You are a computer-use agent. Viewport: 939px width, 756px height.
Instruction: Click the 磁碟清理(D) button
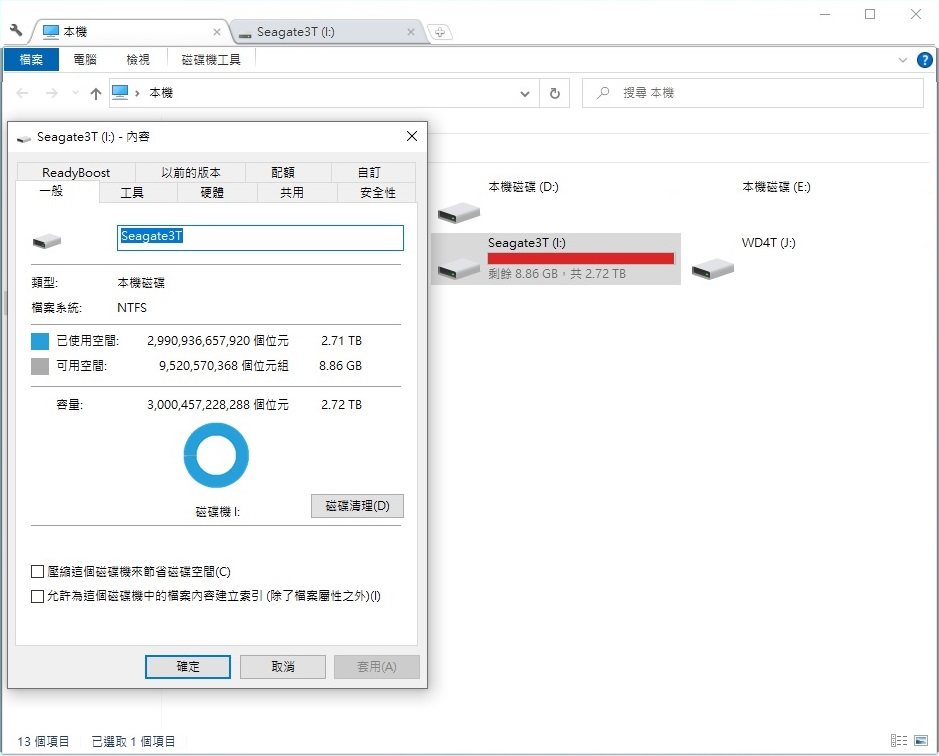click(x=358, y=506)
